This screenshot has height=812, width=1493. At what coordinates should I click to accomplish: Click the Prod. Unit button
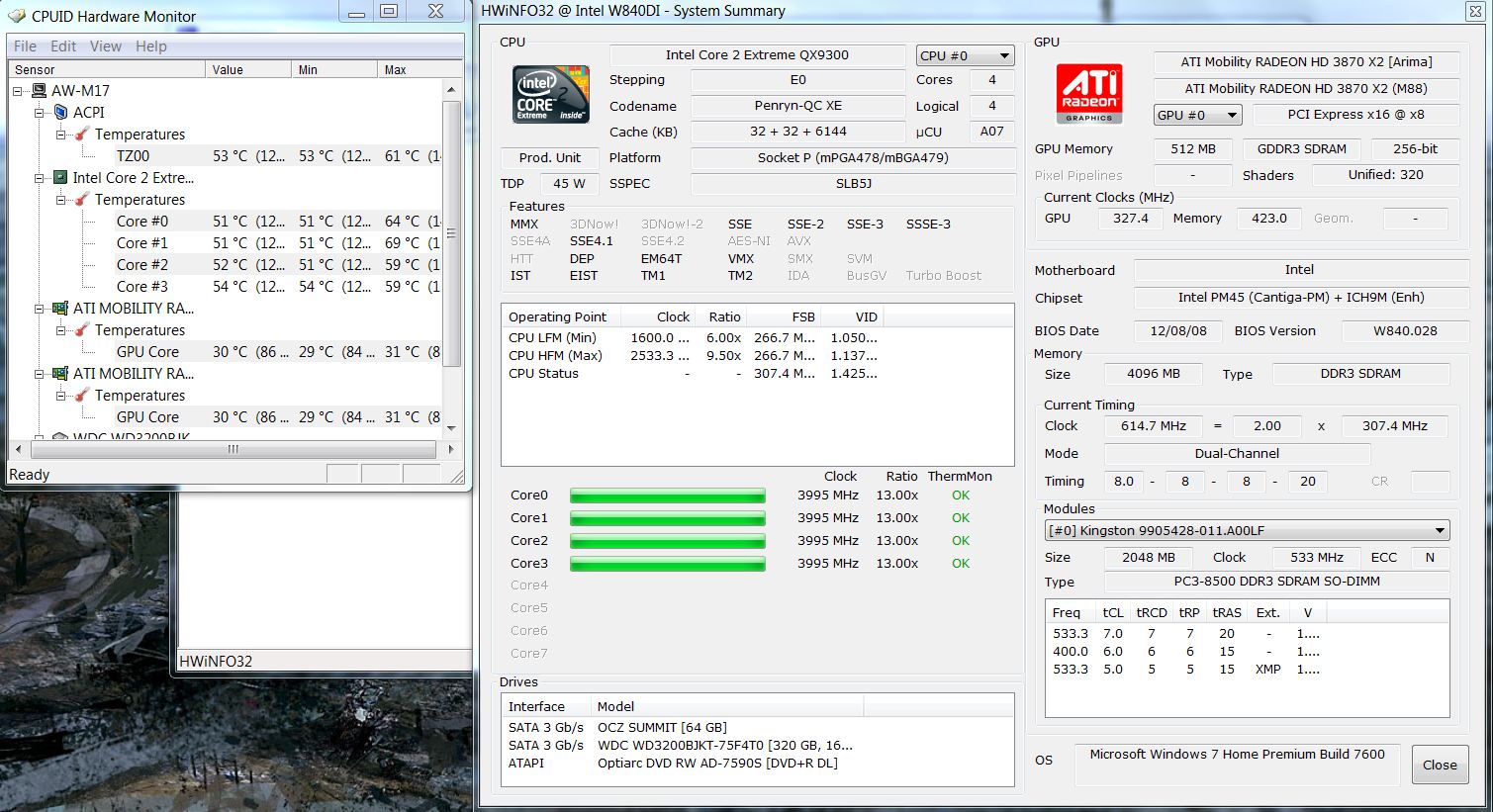click(x=550, y=157)
